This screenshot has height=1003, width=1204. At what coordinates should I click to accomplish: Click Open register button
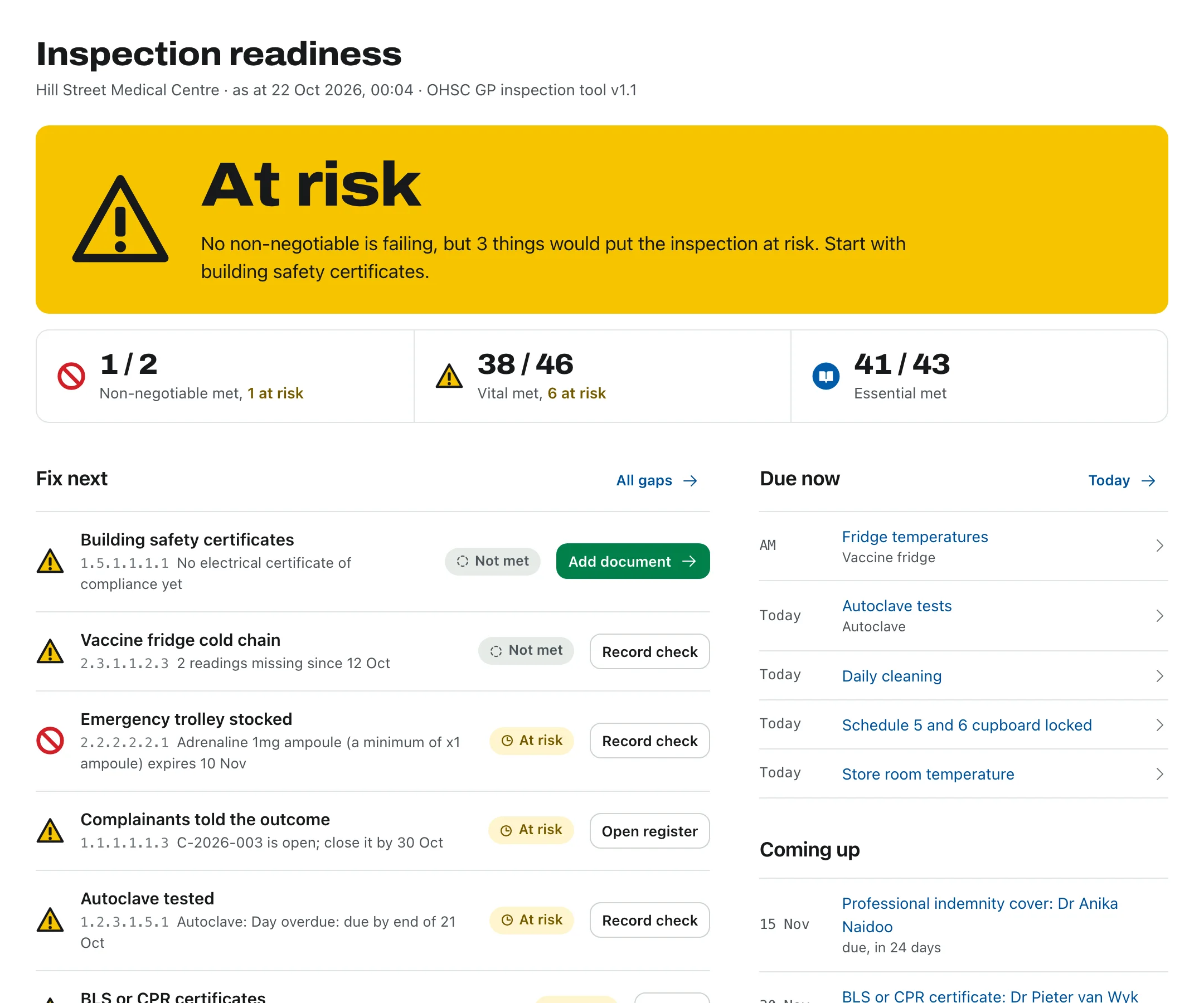point(649,831)
